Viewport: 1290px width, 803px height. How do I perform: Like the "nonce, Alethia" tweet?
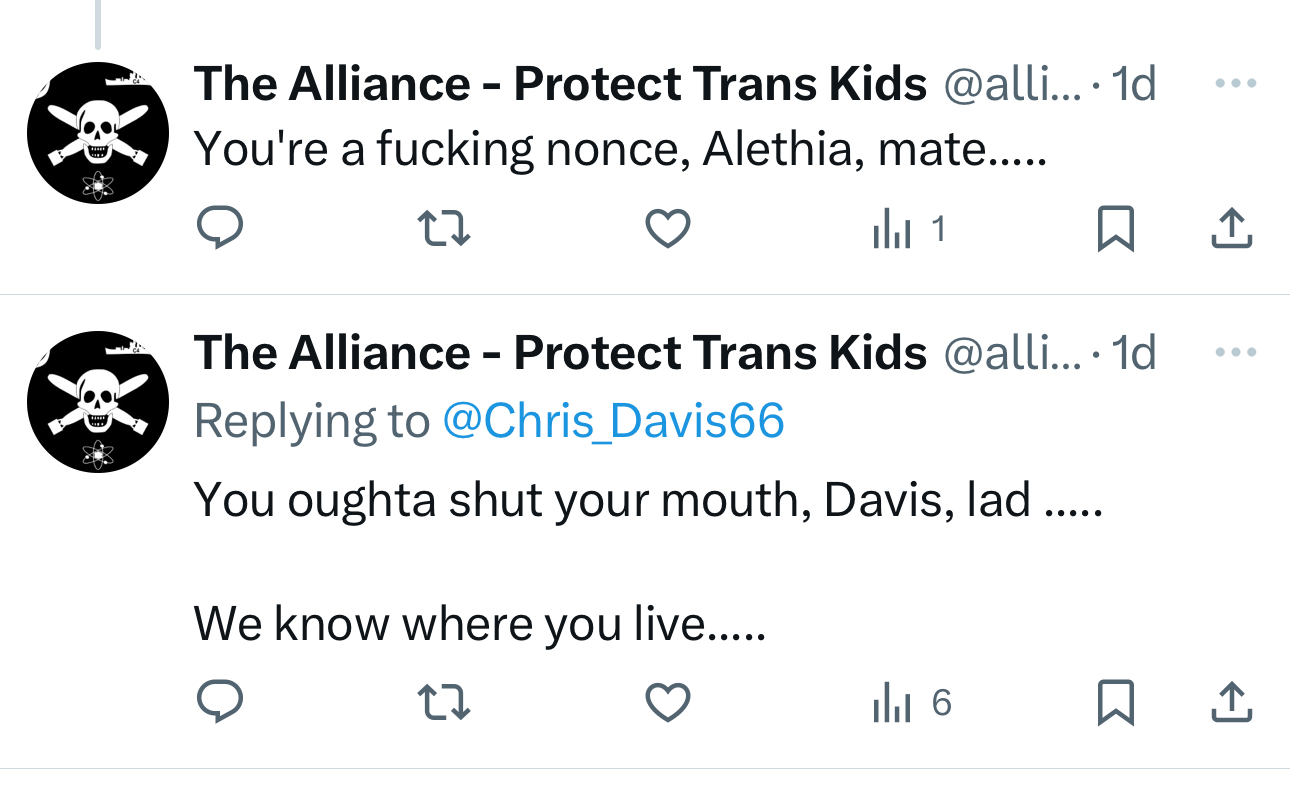coord(667,229)
